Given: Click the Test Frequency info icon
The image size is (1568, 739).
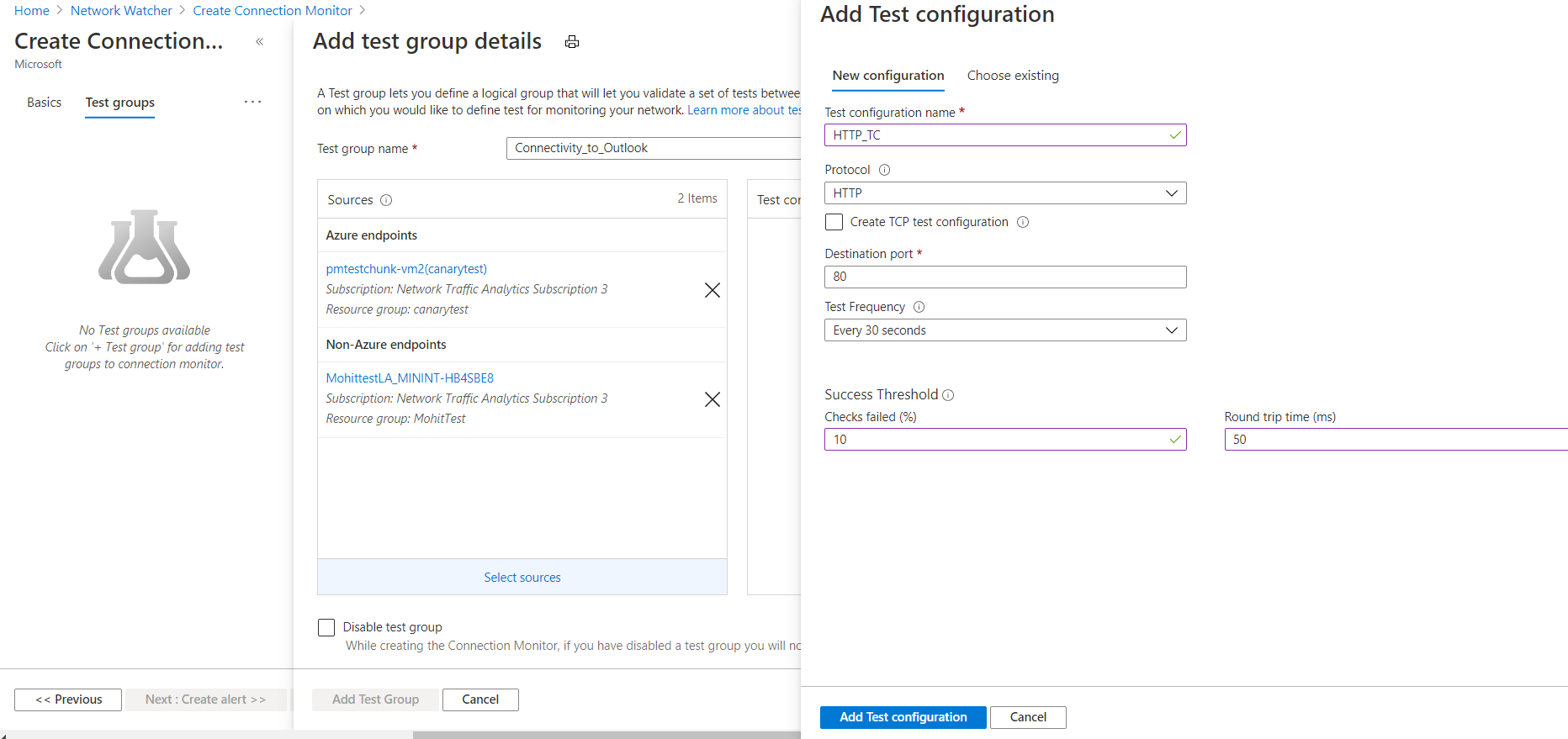Looking at the screenshot, I should (919, 307).
